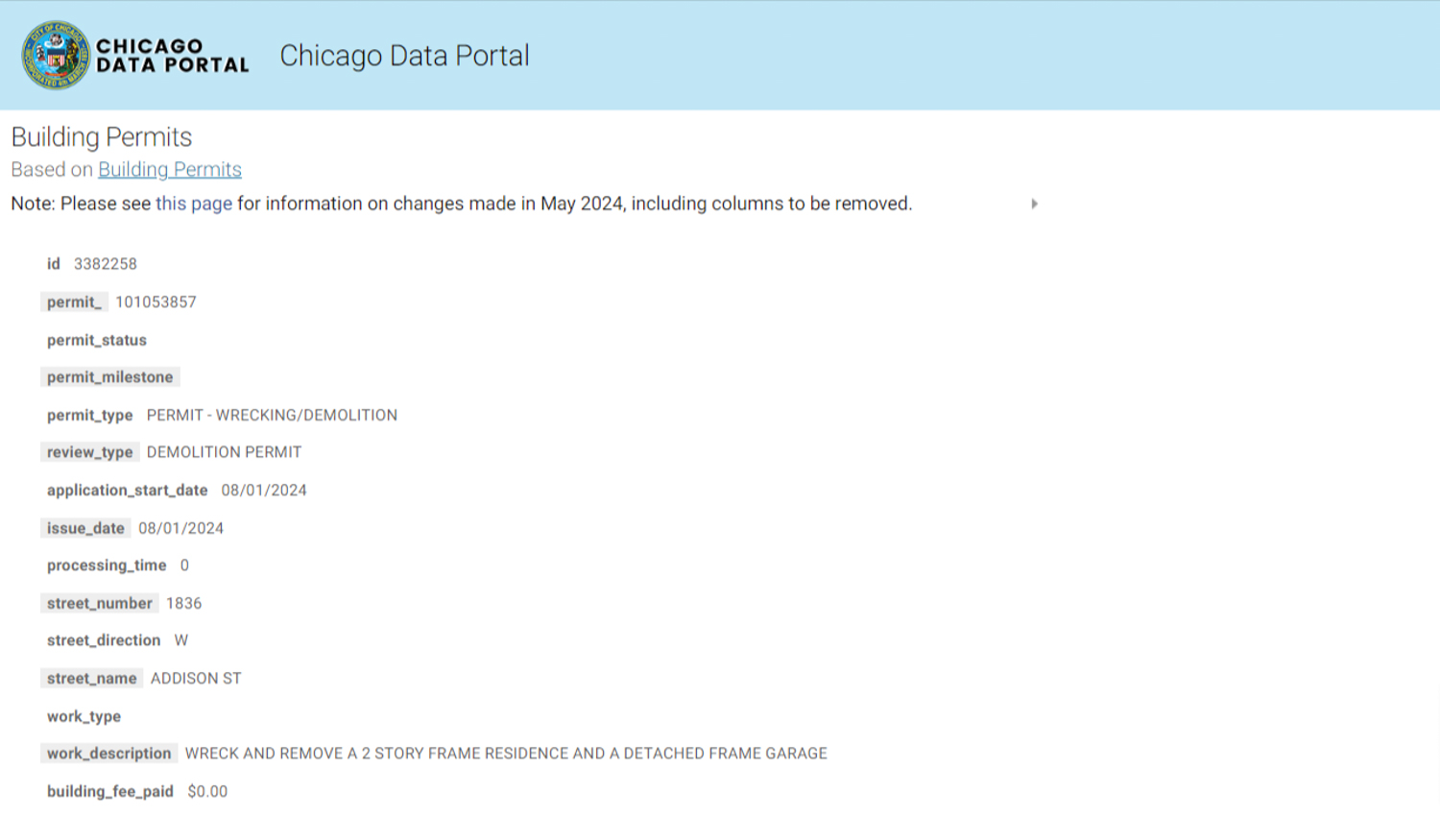The height and width of the screenshot is (840, 1440).
Task: Select the street name ADDISON ST
Action: [x=196, y=679]
